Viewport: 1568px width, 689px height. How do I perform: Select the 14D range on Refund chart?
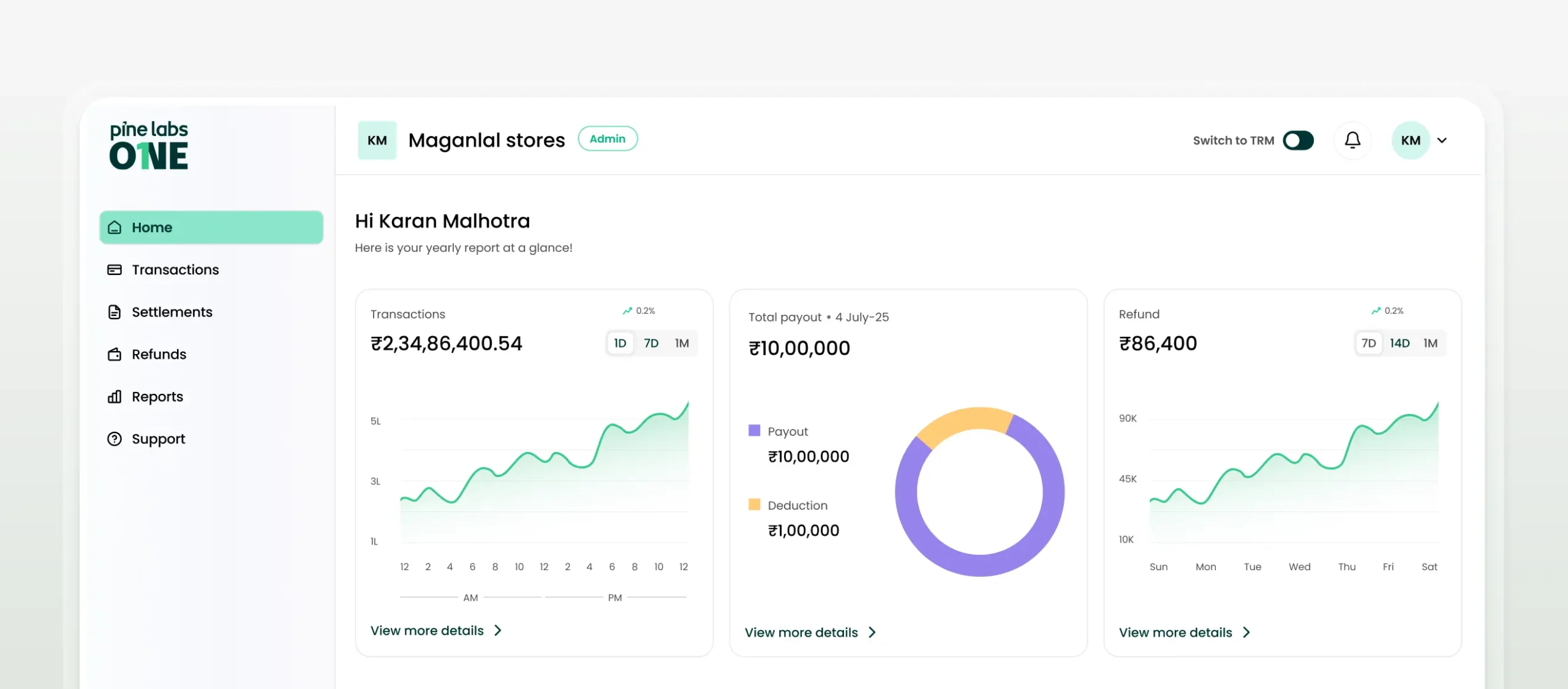point(1401,343)
